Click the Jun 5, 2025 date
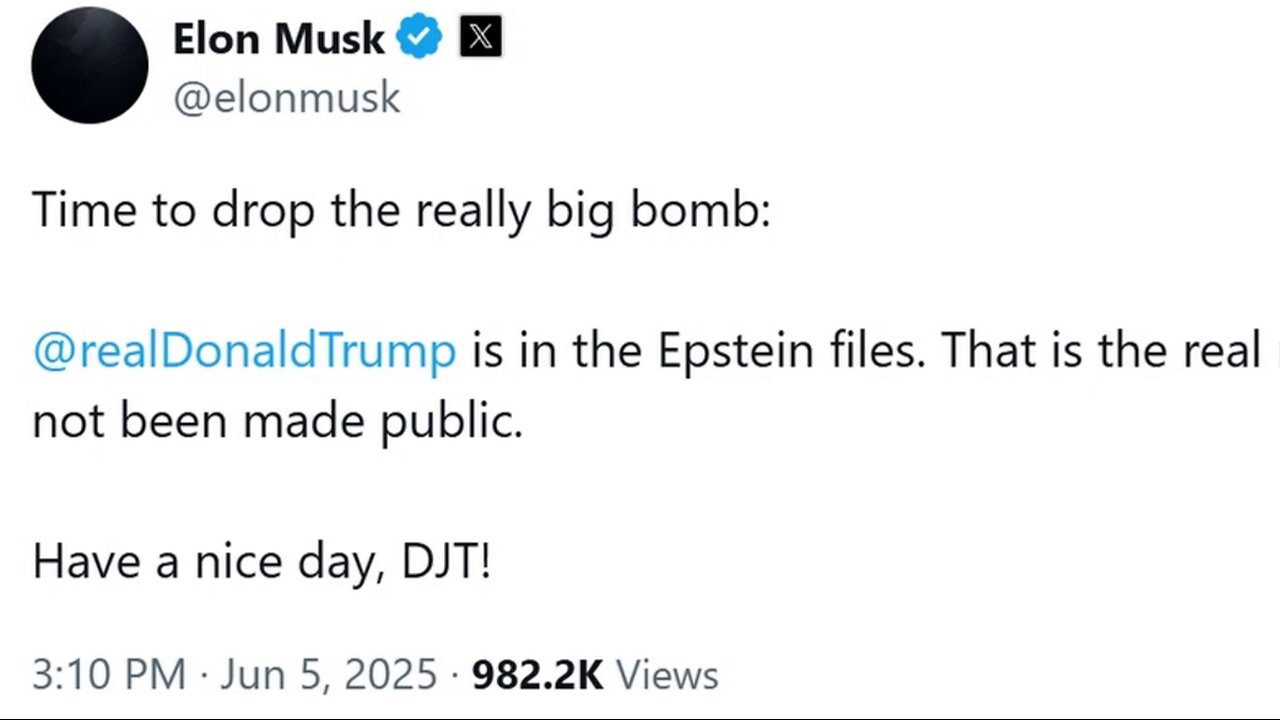 click(331, 674)
